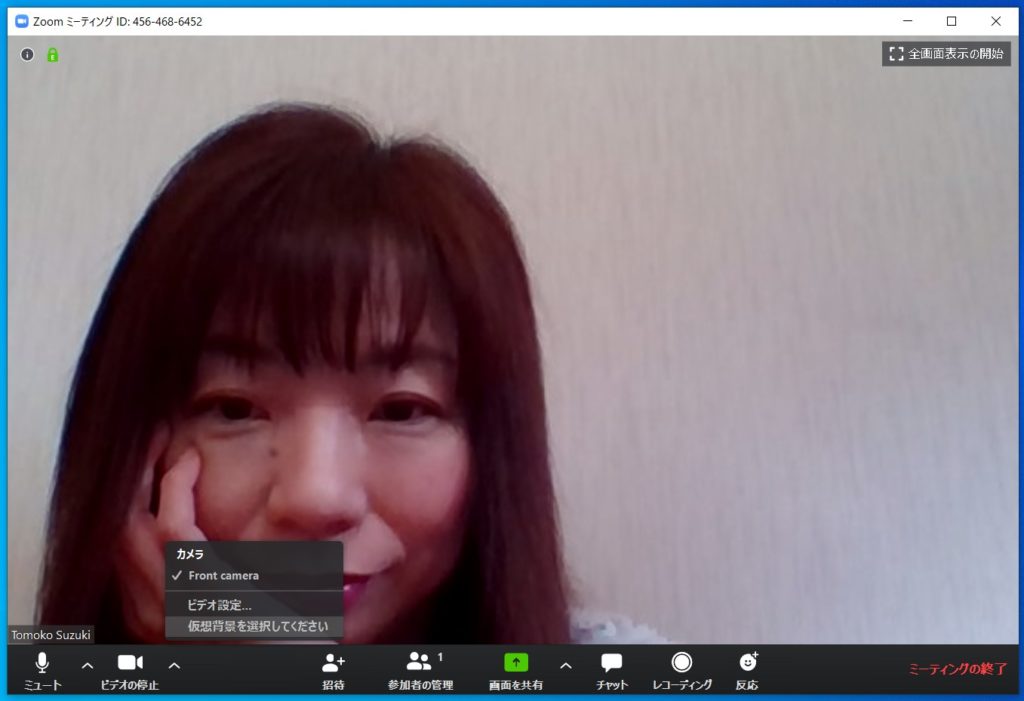Stop video with ビデオの停止 camera icon
The width and height of the screenshot is (1024, 701).
click(x=130, y=662)
